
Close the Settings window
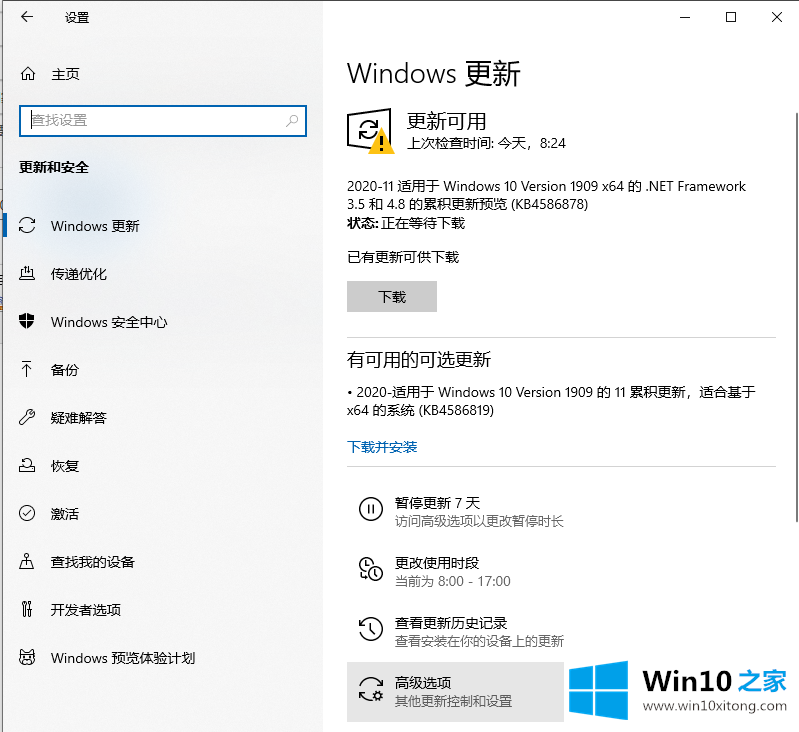point(777,17)
